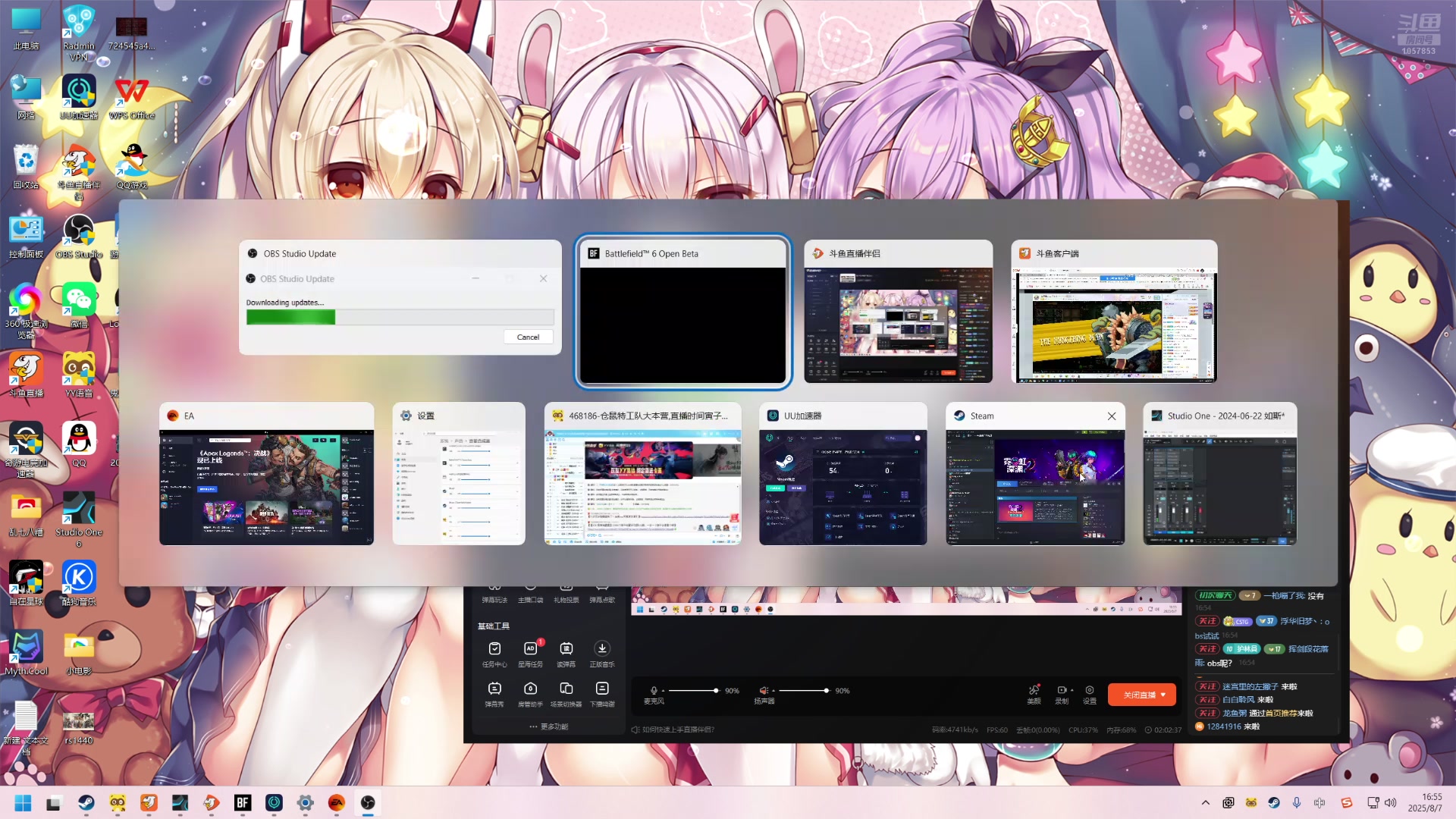Open the QQ desktop icon
The width and height of the screenshot is (1456, 819).
[79, 444]
